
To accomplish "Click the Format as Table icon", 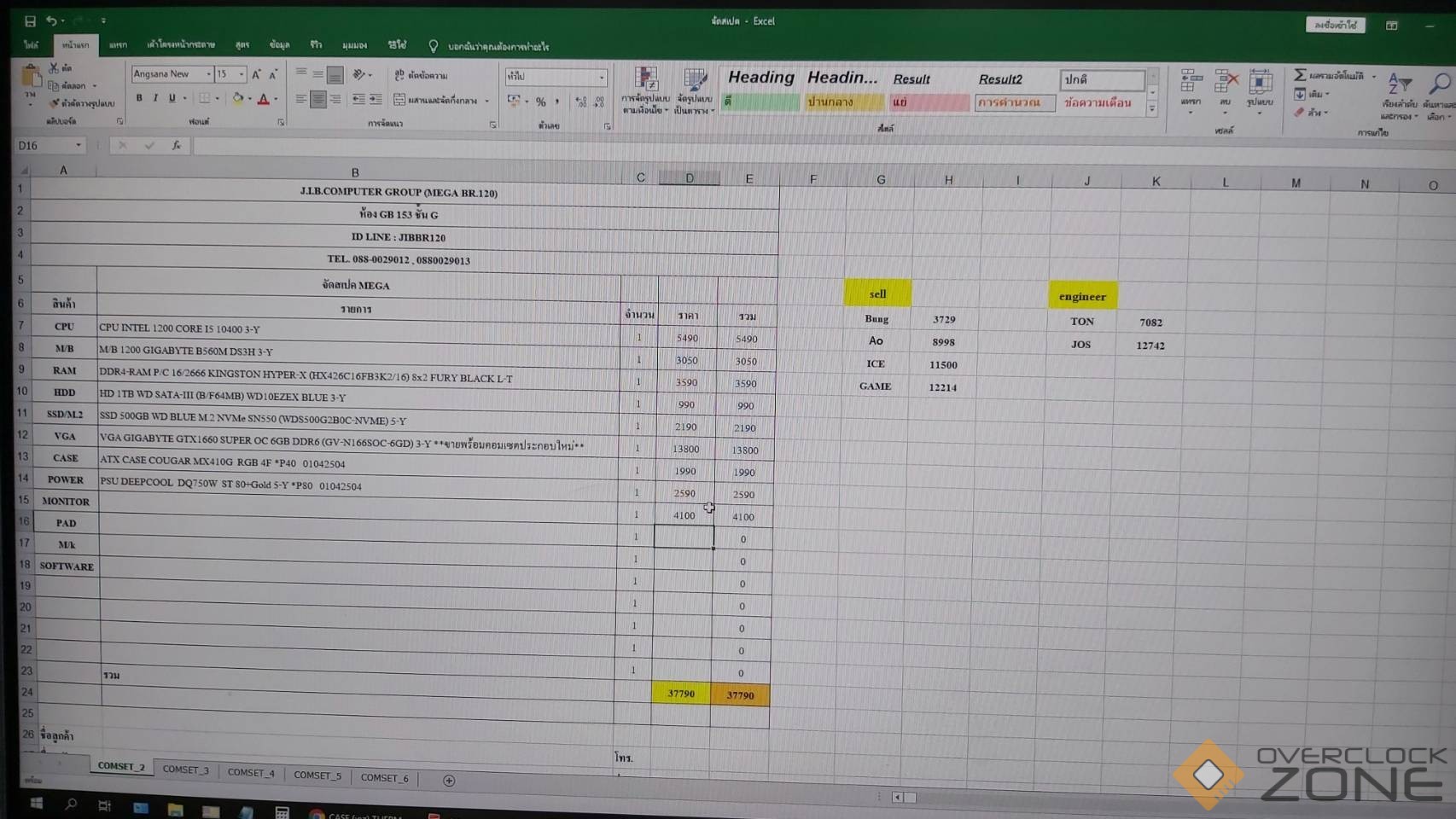I will [x=695, y=83].
